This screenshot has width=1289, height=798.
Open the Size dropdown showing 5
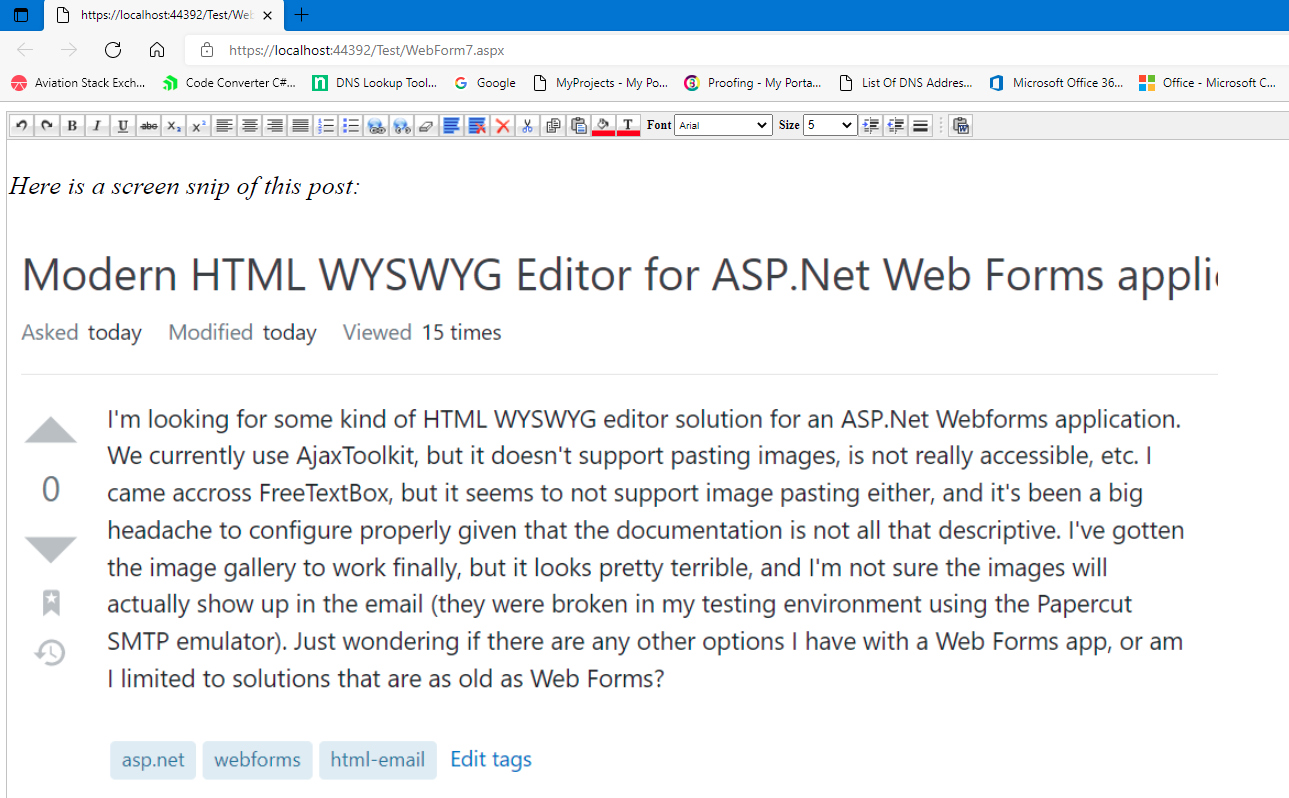[830, 125]
